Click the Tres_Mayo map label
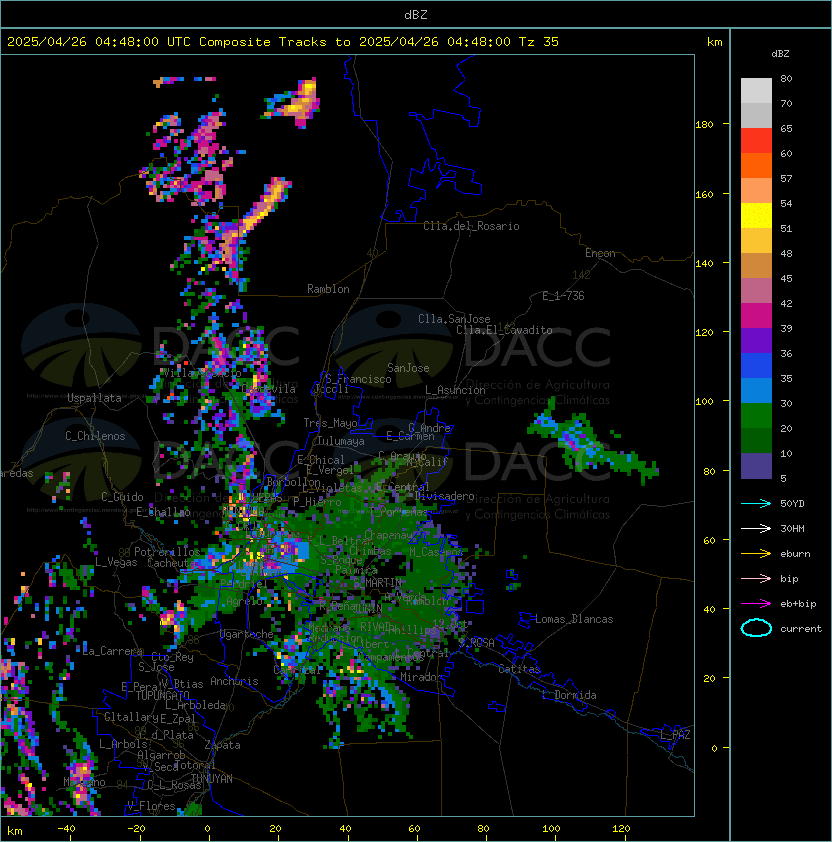The width and height of the screenshot is (832, 842). point(330,423)
